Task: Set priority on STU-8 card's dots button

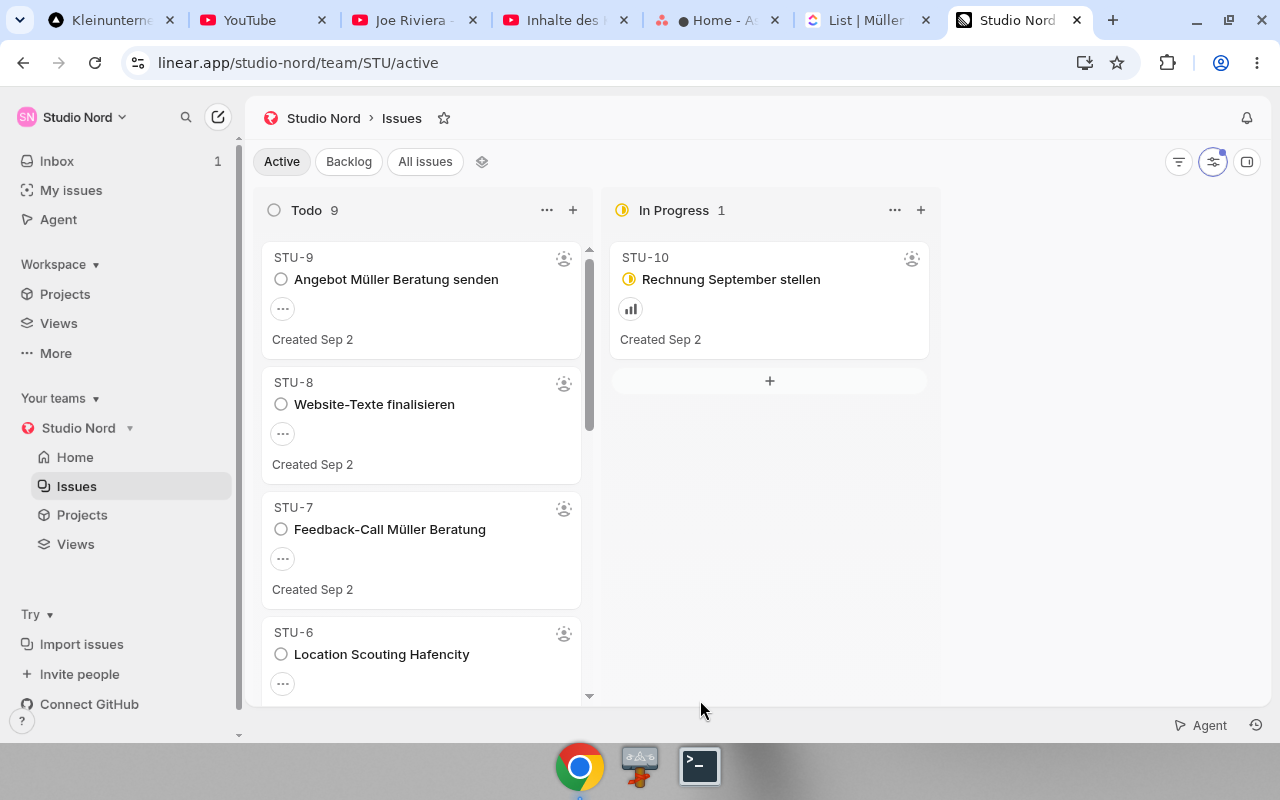Action: click(283, 434)
